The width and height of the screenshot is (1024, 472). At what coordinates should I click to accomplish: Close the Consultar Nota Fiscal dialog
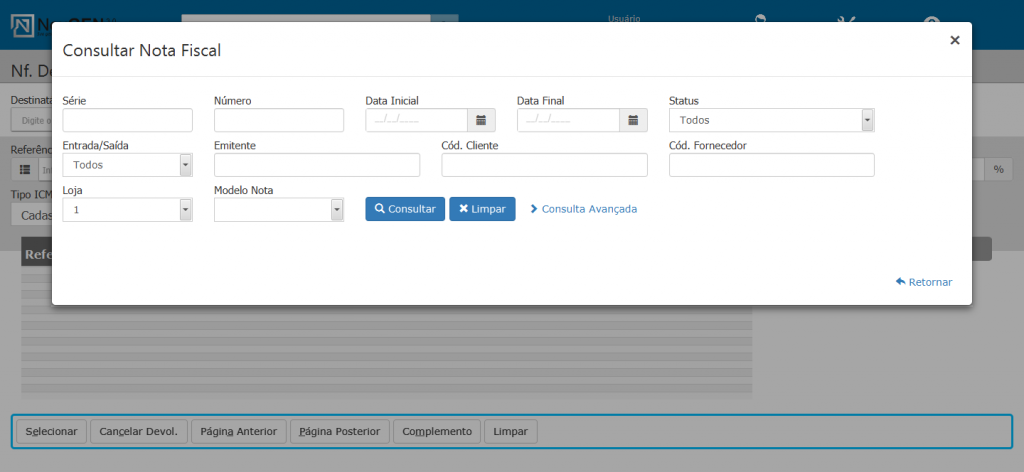pos(954,40)
